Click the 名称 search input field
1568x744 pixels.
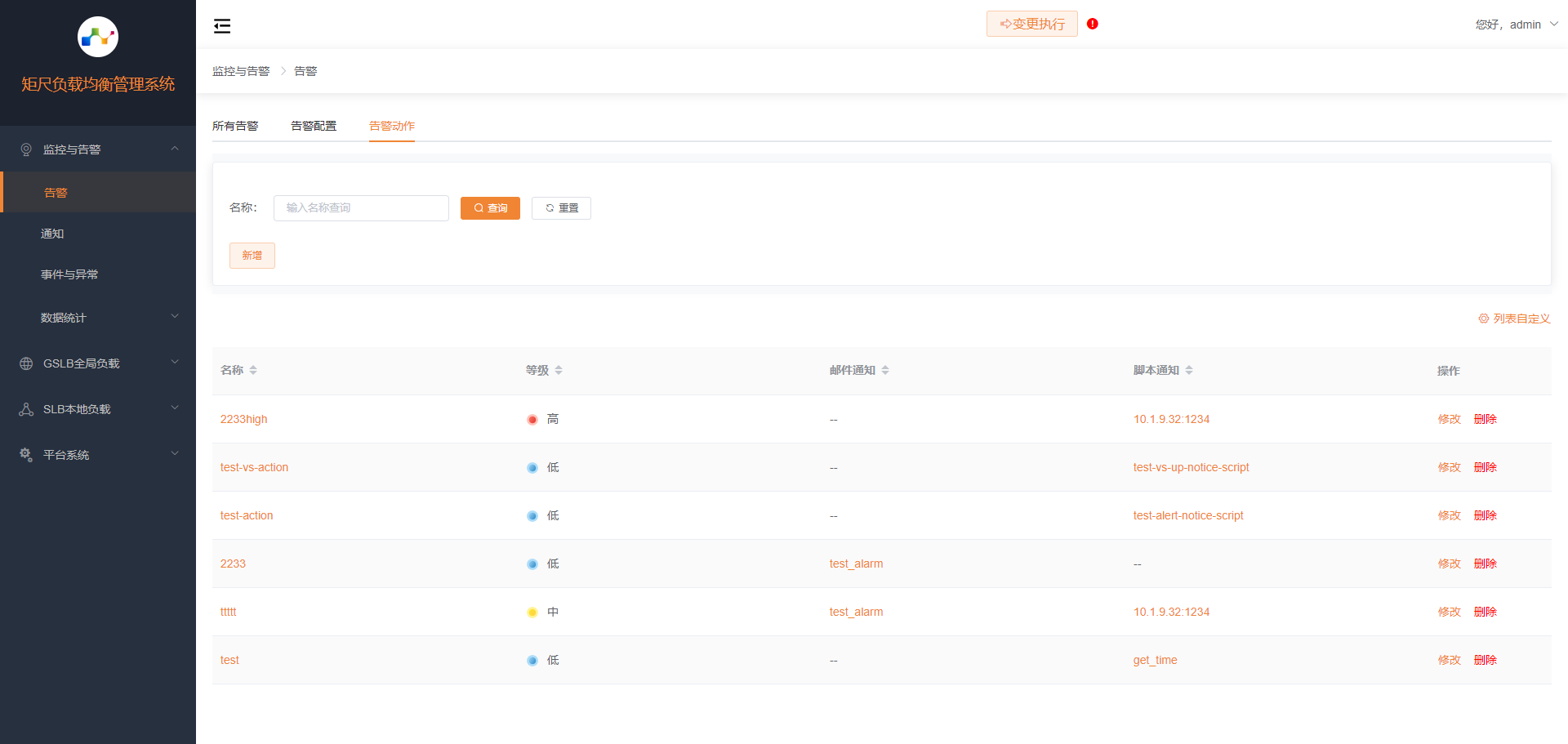coord(361,208)
